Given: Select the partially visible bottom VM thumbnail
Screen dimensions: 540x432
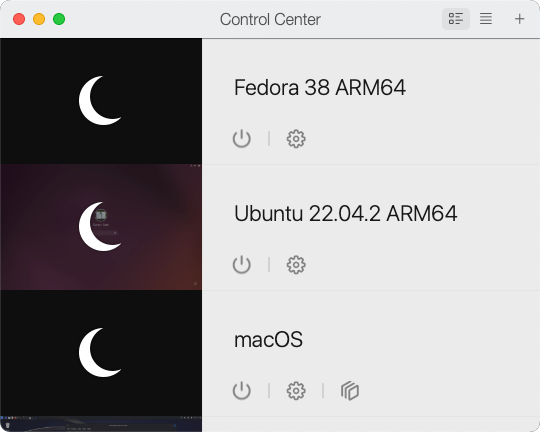Looking at the screenshot, I should point(101,424).
